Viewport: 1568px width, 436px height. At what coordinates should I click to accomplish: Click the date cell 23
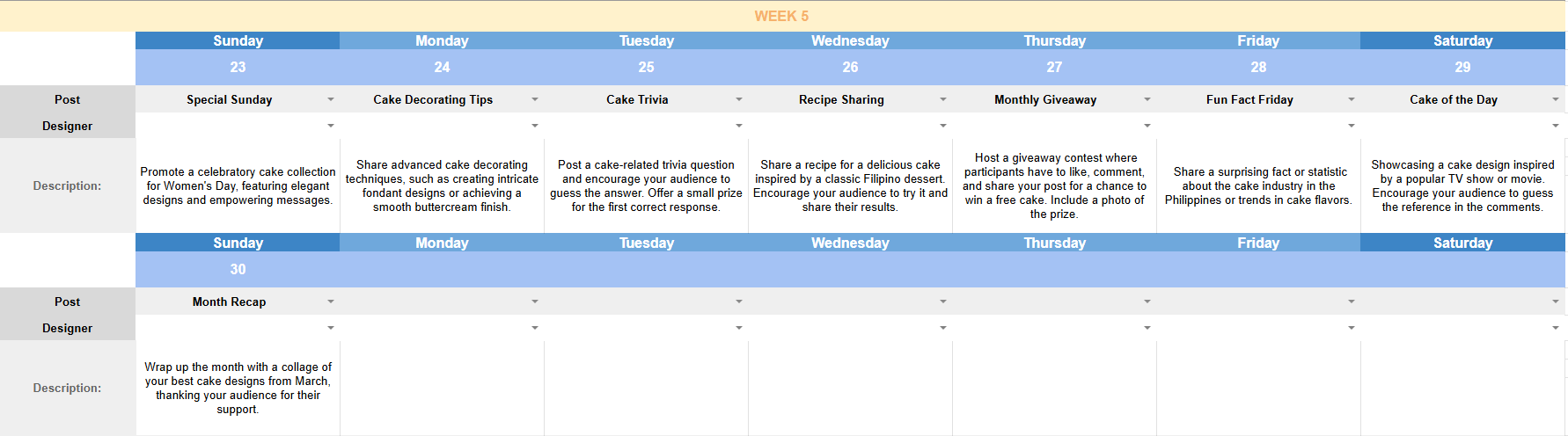(238, 67)
